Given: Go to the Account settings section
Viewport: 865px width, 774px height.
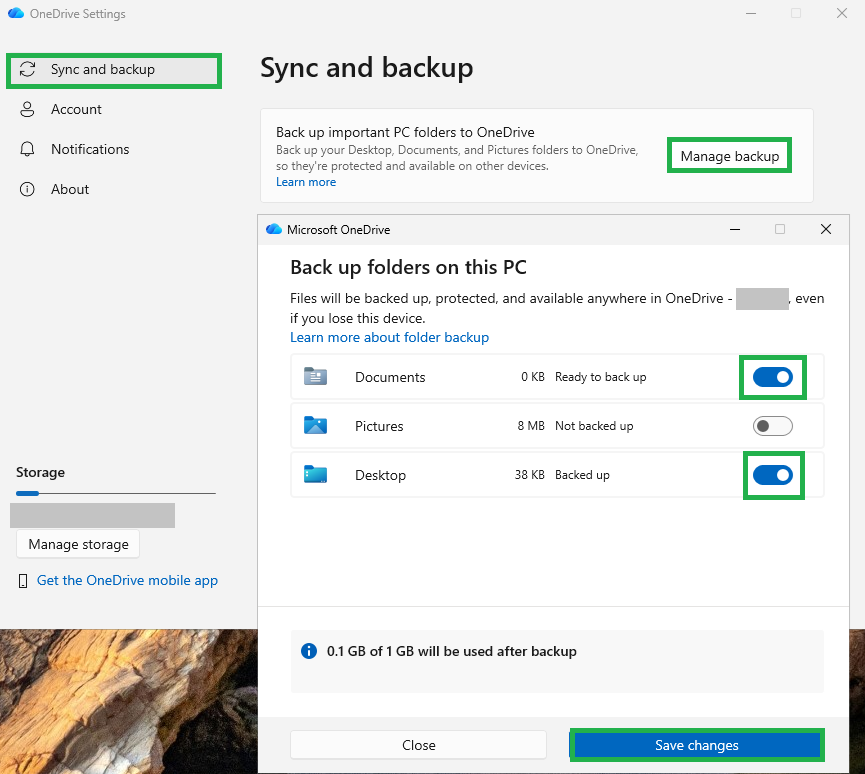Looking at the screenshot, I should (x=76, y=109).
